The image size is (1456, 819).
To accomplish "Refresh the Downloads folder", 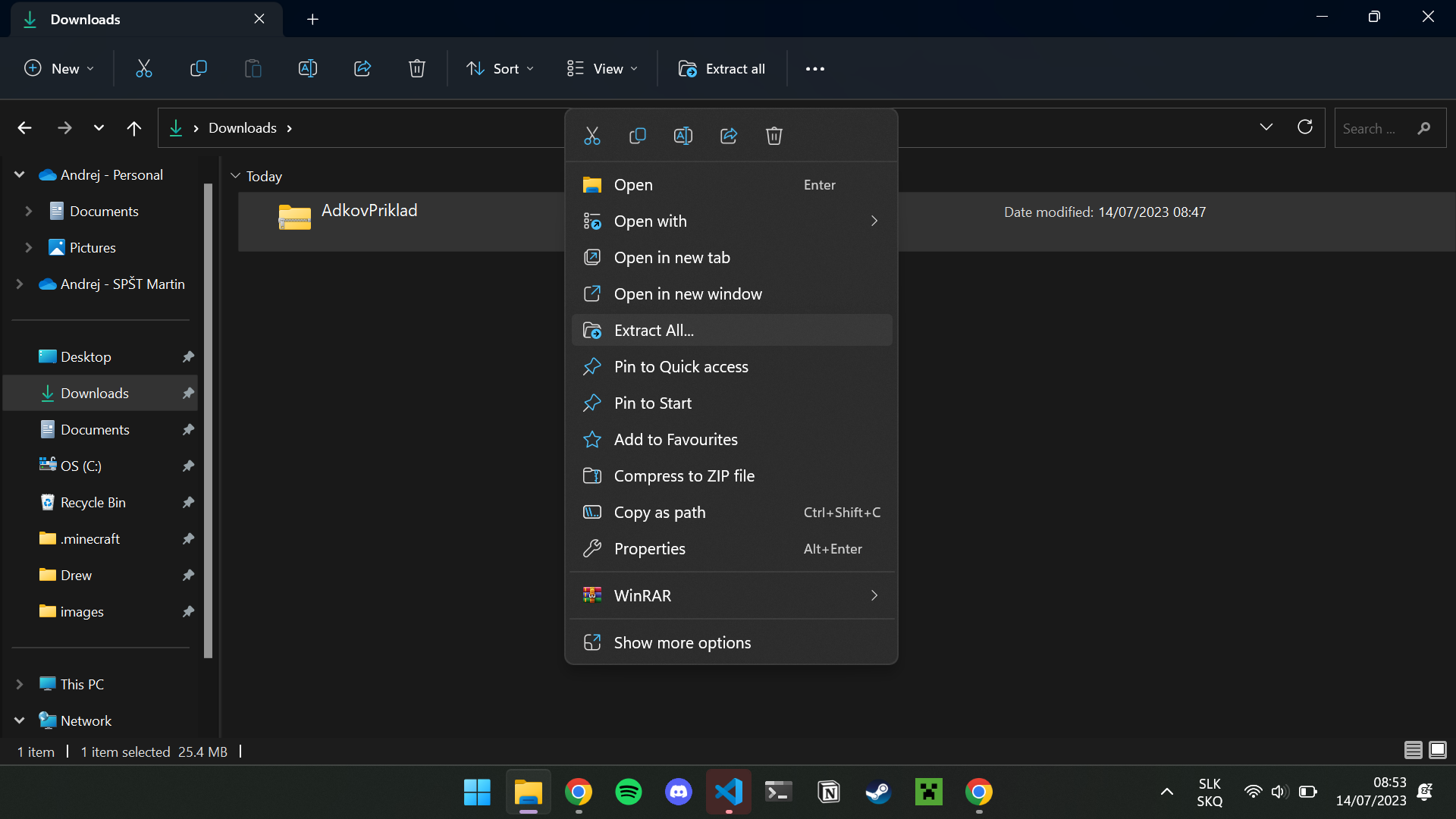I will [1304, 127].
